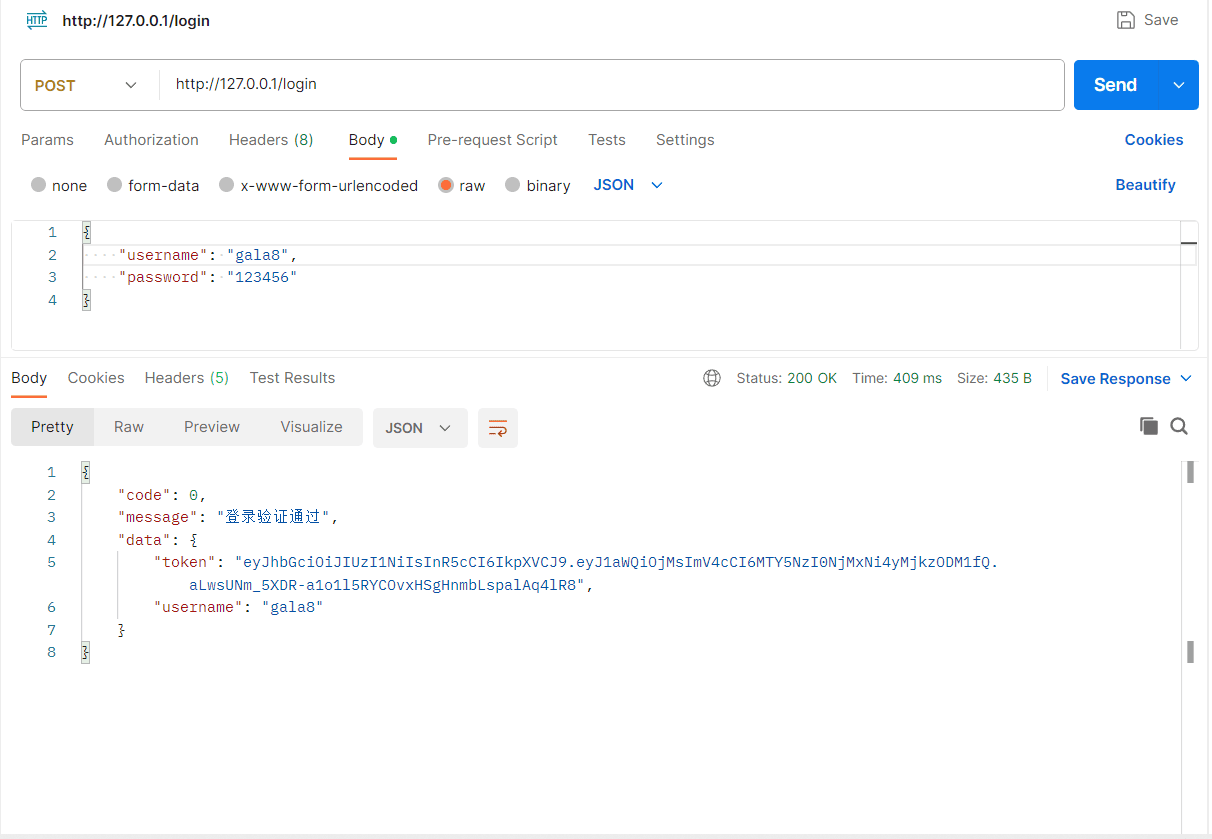Viewport: 1212px width, 839px height.
Task: Select x-www-form-urlencoded body option
Action: coord(227,185)
